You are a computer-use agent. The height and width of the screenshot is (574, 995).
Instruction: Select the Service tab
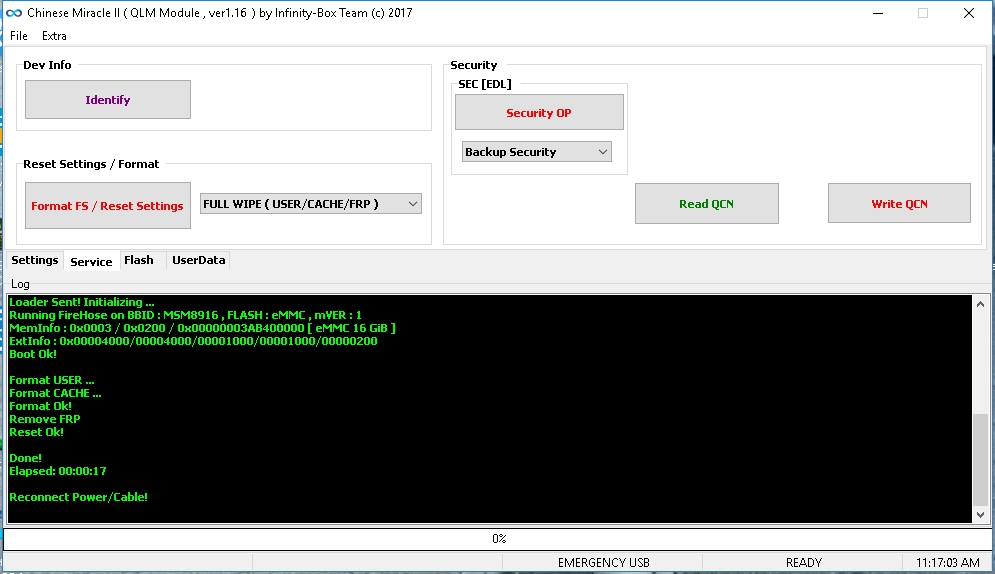(91, 261)
